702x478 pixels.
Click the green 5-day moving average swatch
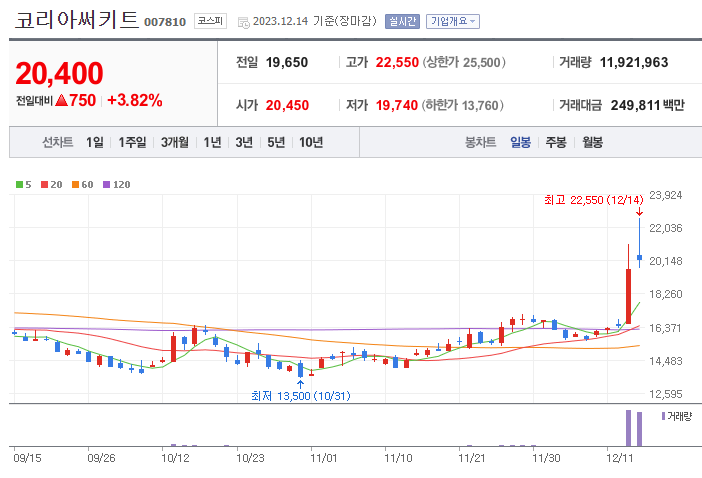19,184
